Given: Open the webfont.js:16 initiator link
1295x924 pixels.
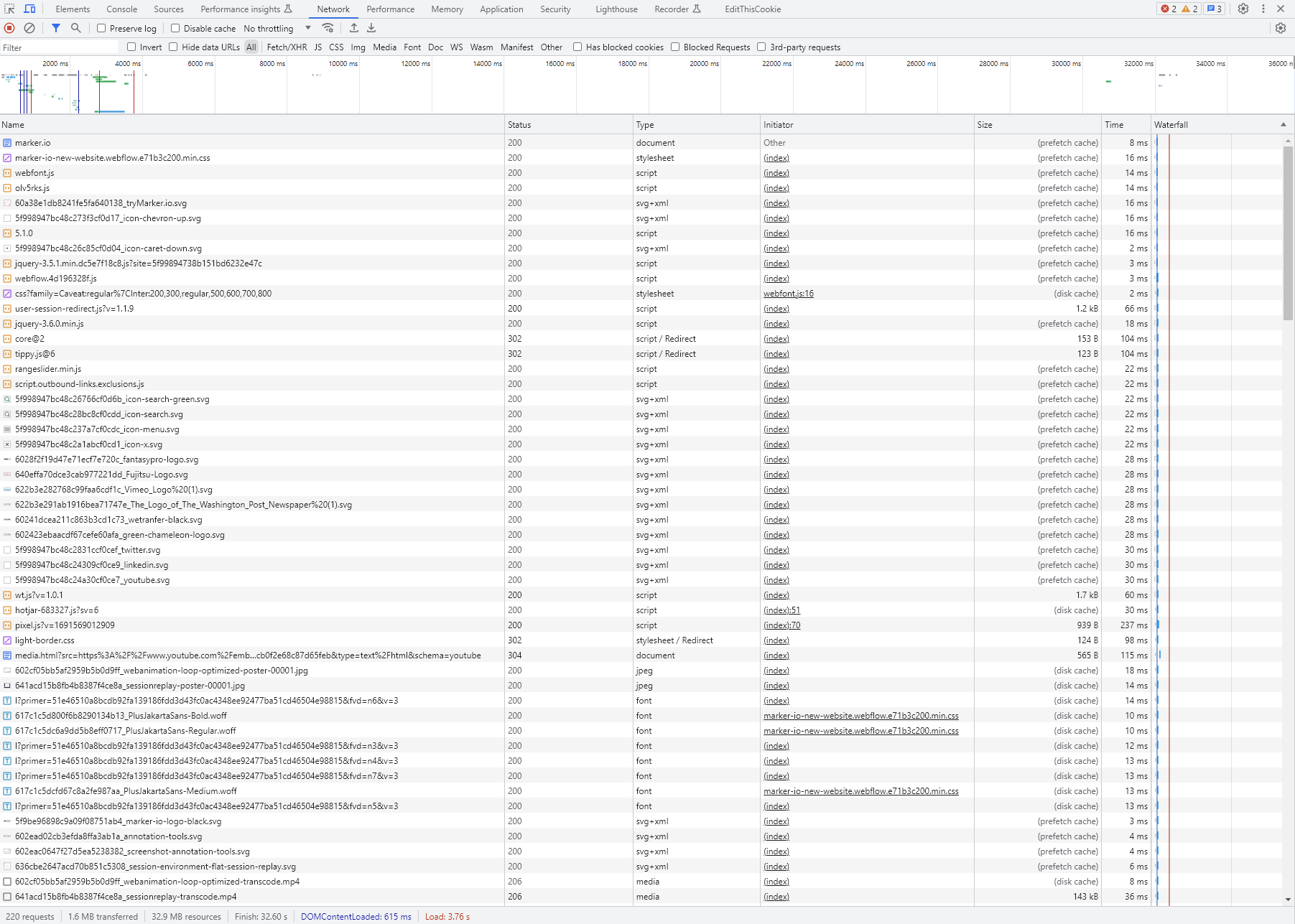Looking at the screenshot, I should click(788, 293).
